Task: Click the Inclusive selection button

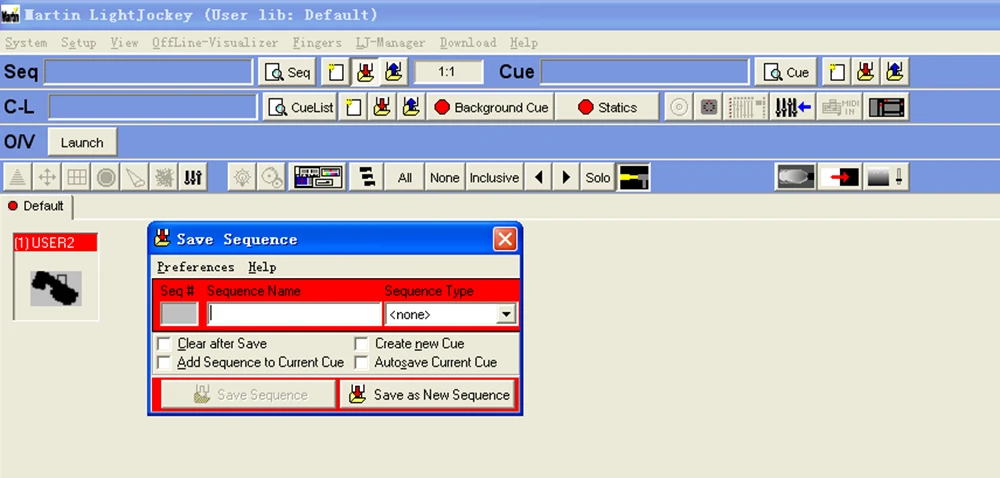Action: 494,177
